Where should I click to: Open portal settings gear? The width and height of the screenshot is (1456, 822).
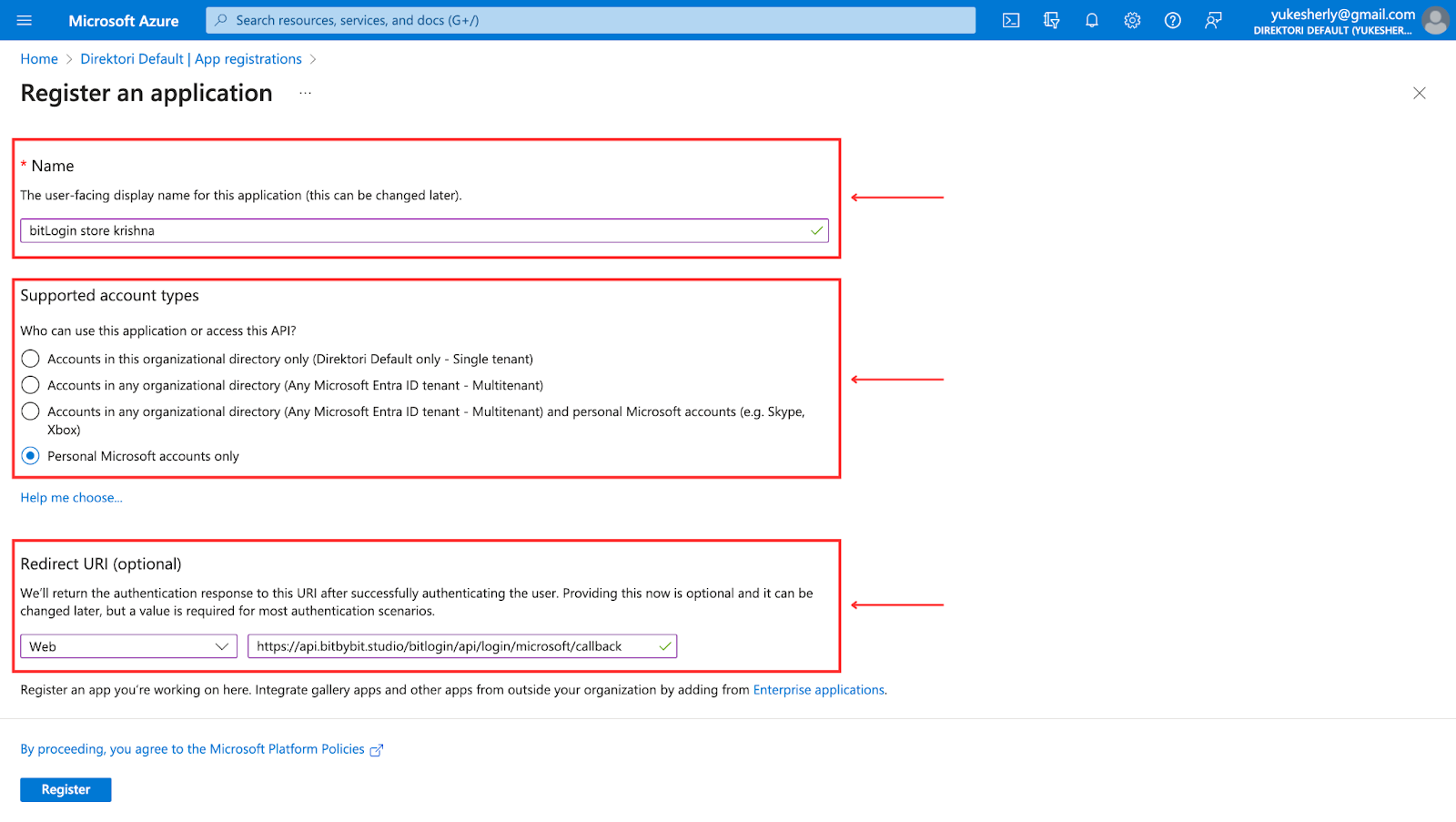[x=1132, y=20]
